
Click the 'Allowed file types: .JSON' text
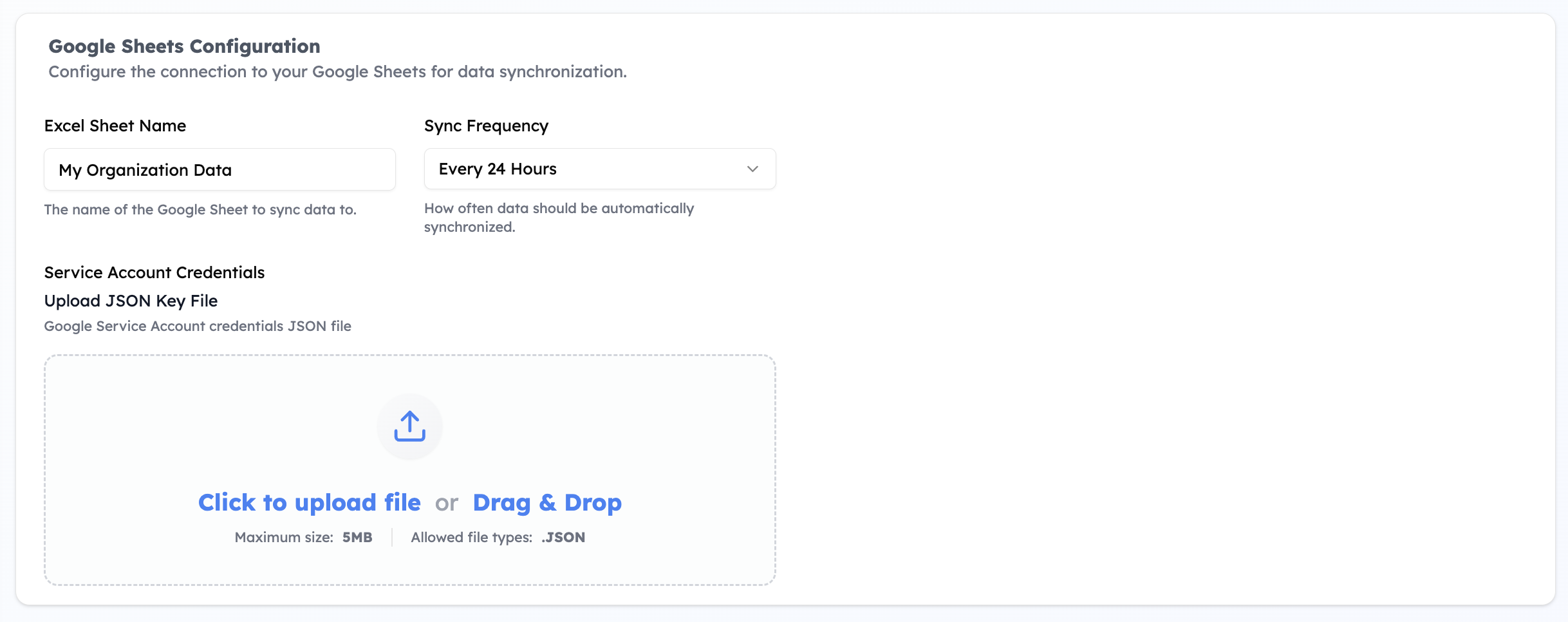tap(498, 538)
